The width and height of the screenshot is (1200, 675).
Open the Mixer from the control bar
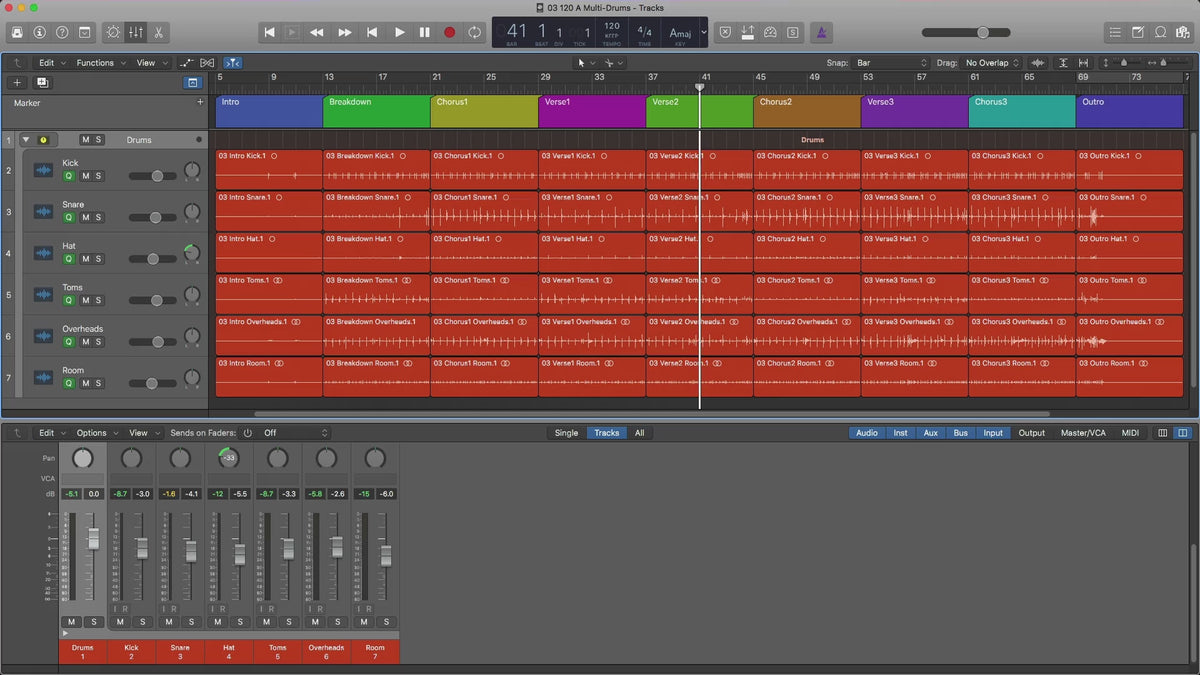tap(136, 32)
